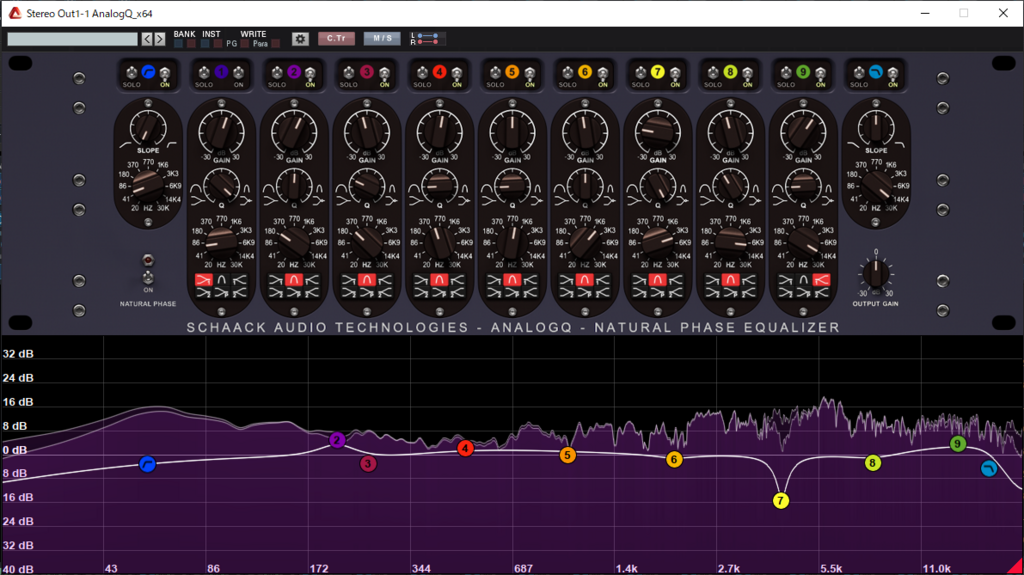Image resolution: width=1024 pixels, height=575 pixels.
Task: Flip the SOLO switch for band 5
Action: (494, 73)
